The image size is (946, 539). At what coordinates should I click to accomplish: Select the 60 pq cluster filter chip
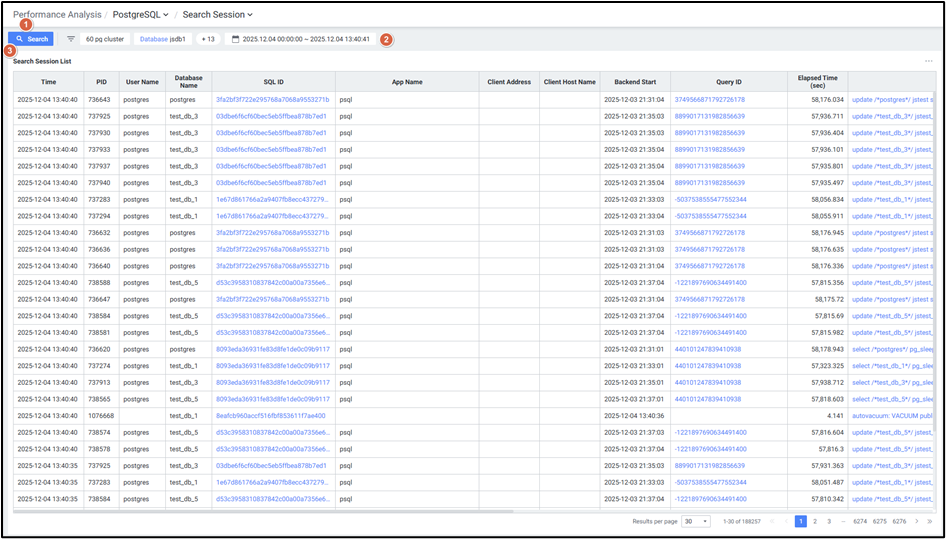coord(105,39)
